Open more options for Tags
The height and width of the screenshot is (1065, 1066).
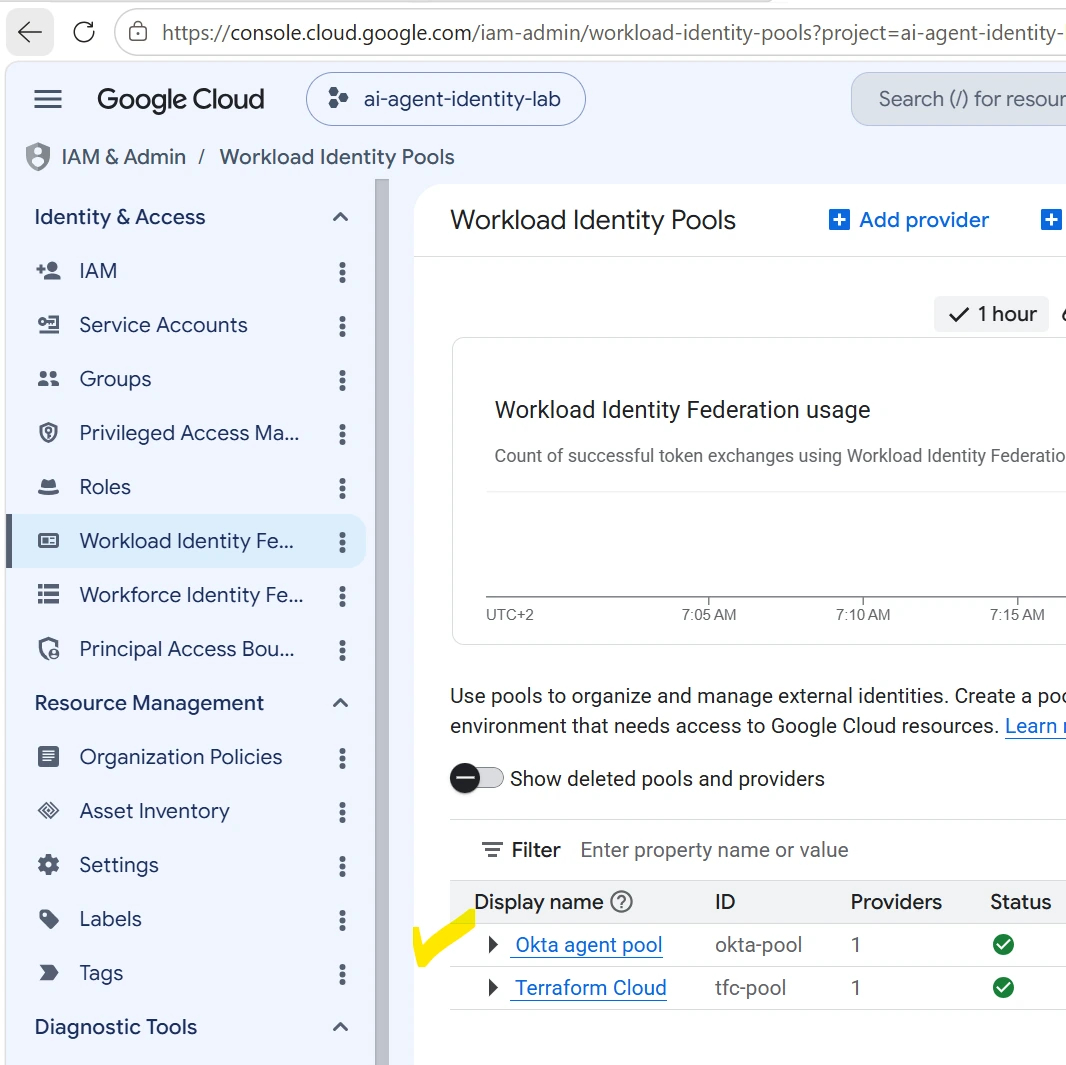pos(342,974)
